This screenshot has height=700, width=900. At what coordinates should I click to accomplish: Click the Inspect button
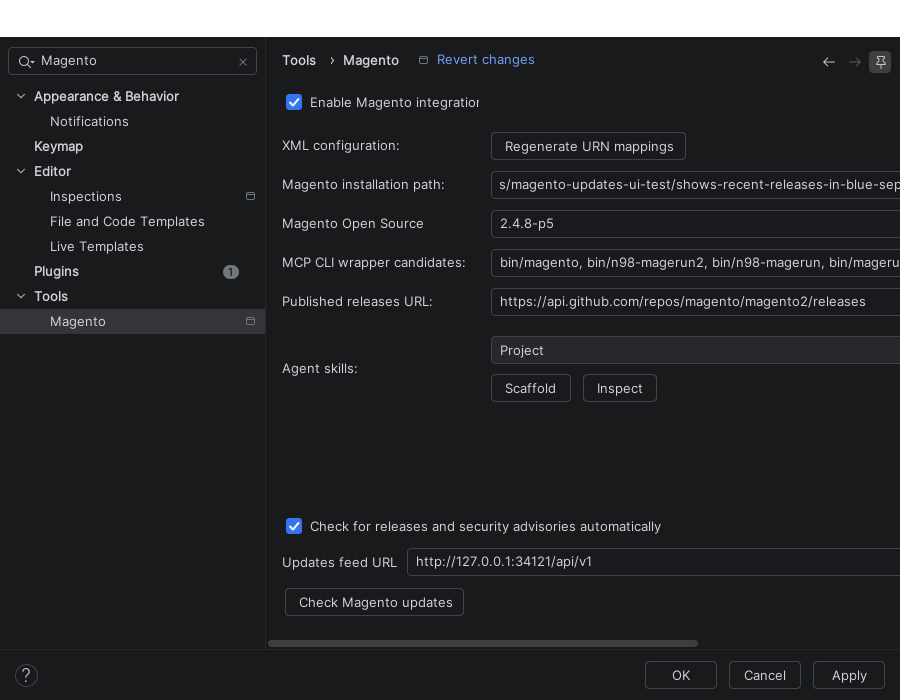(x=620, y=388)
